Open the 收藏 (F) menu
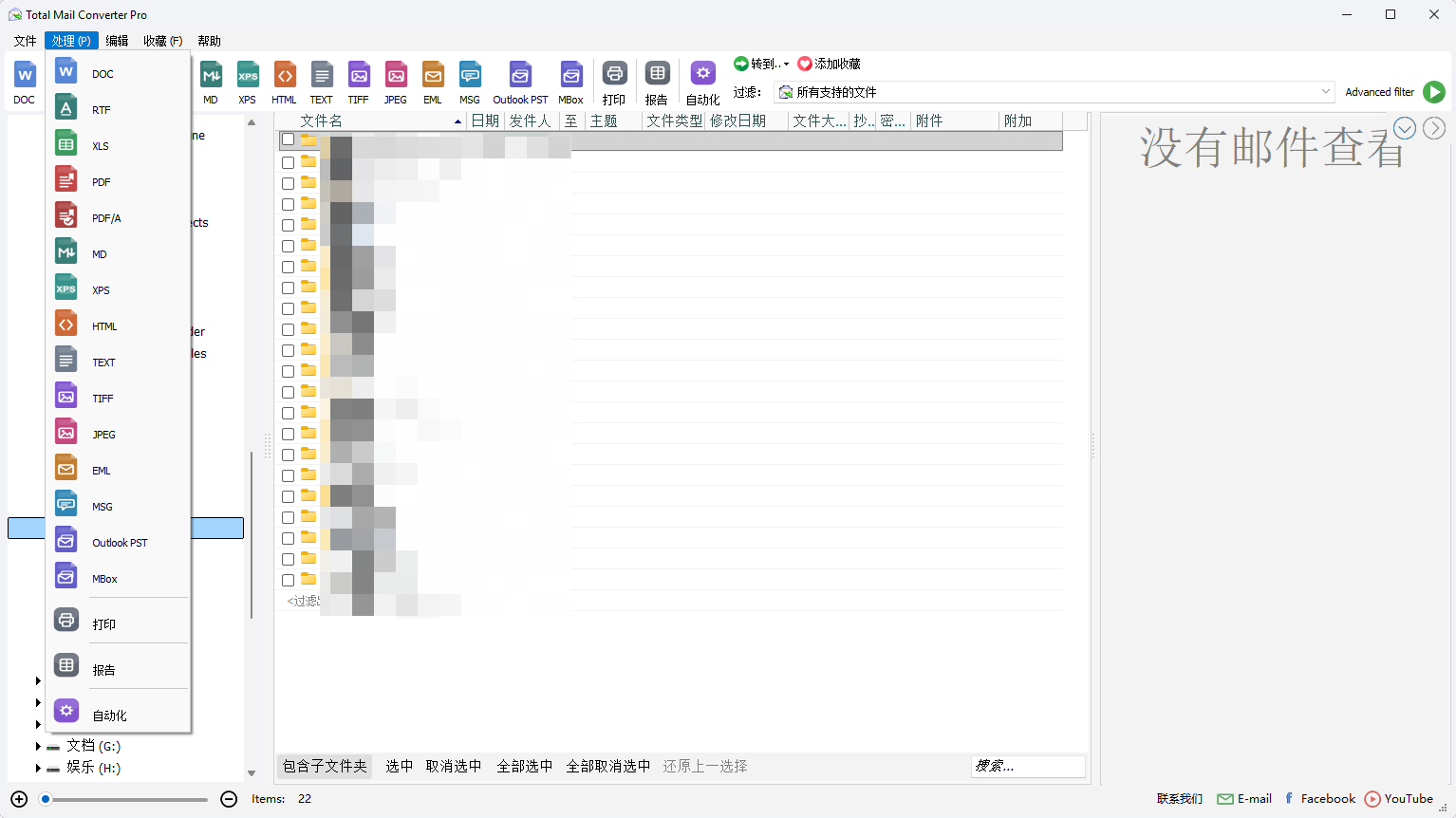Viewport: 1456px width, 818px height. pyautogui.click(x=163, y=41)
